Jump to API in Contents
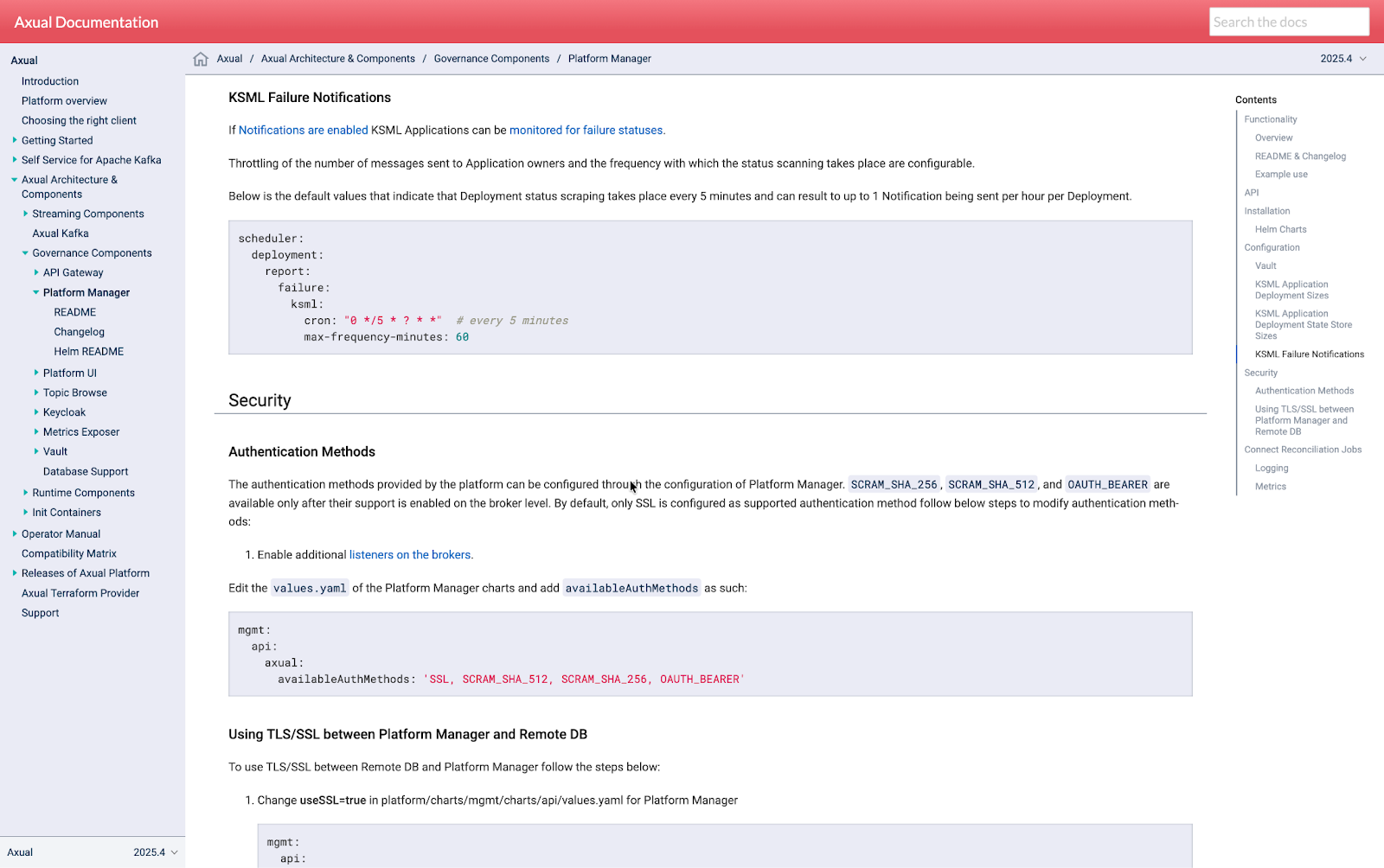 [x=1252, y=193]
